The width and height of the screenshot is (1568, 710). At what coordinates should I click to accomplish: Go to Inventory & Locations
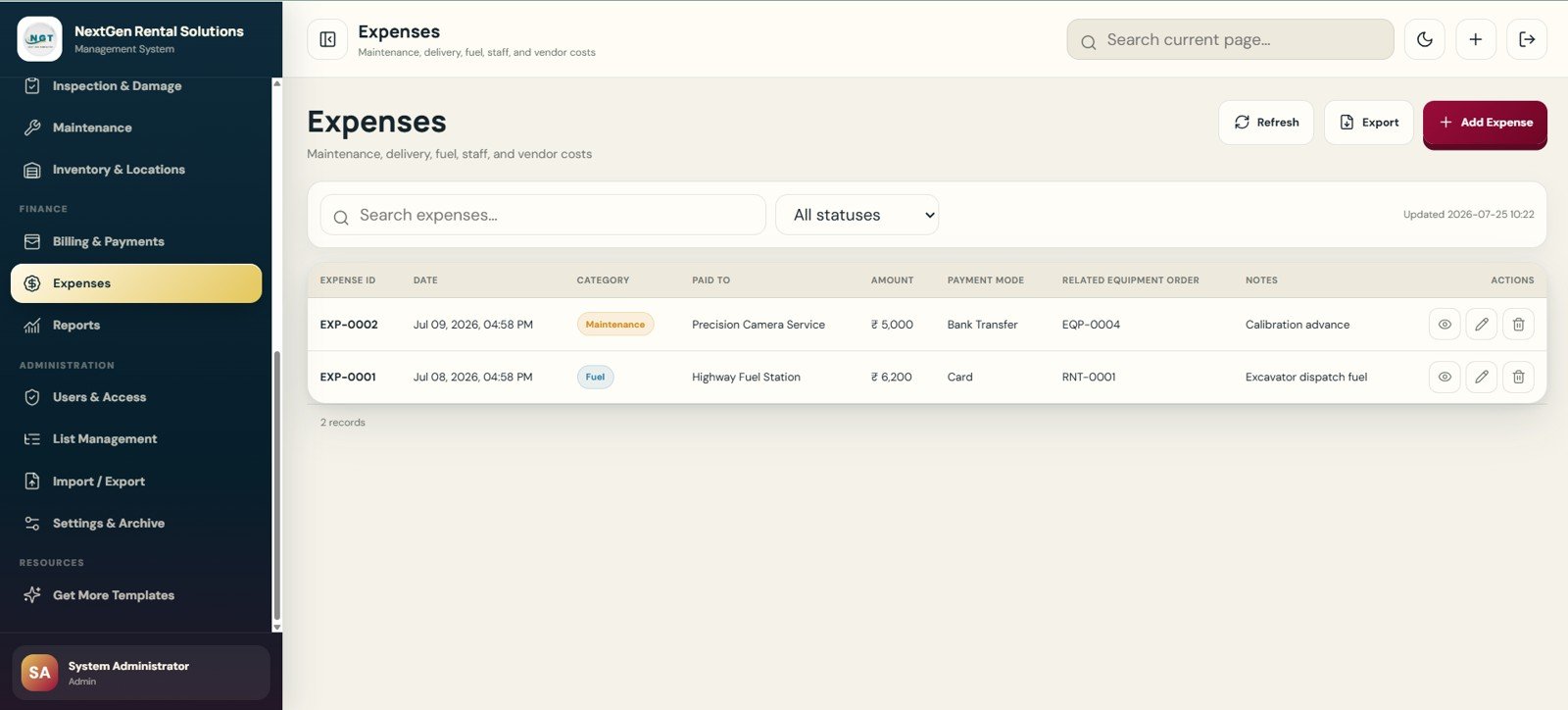point(136,170)
